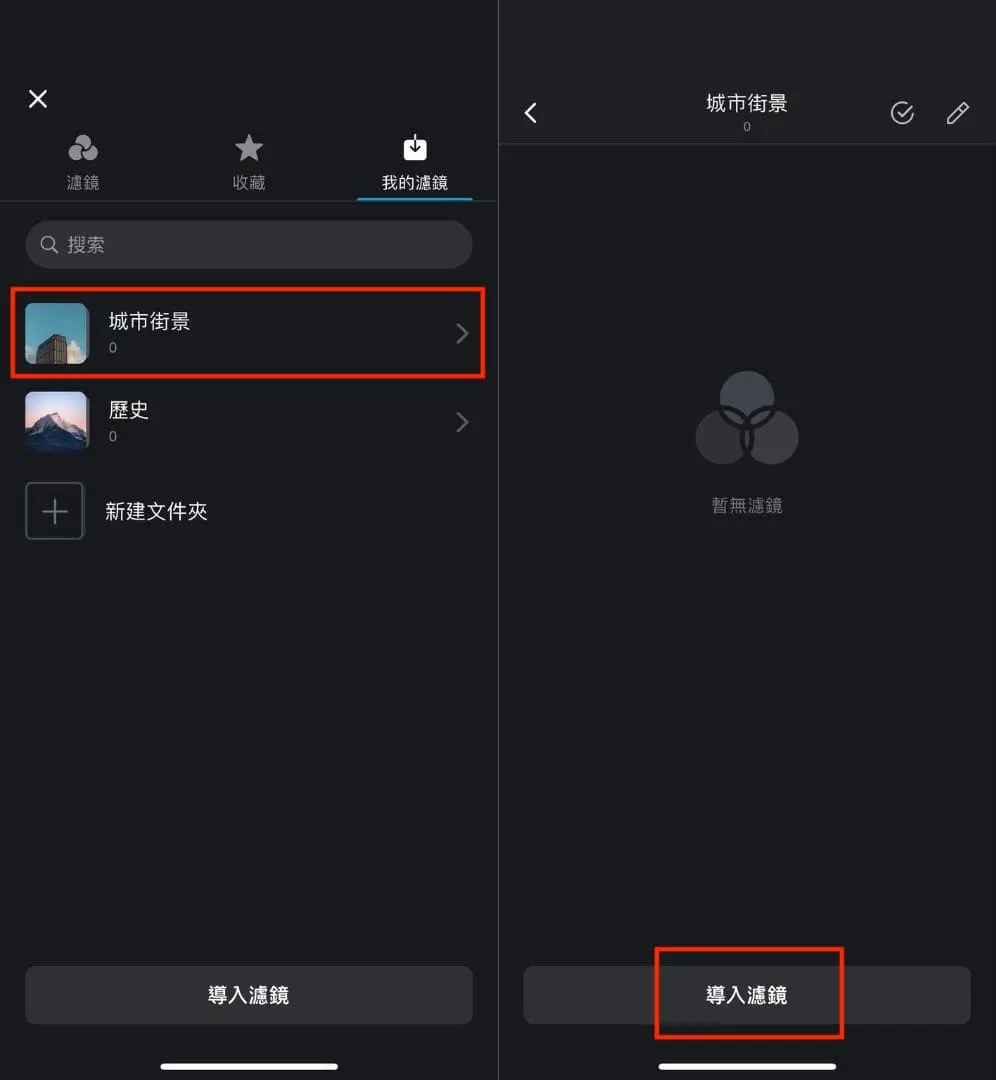This screenshot has height=1080, width=996.
Task: Toggle the circular checkmark select icon
Action: pos(902,113)
